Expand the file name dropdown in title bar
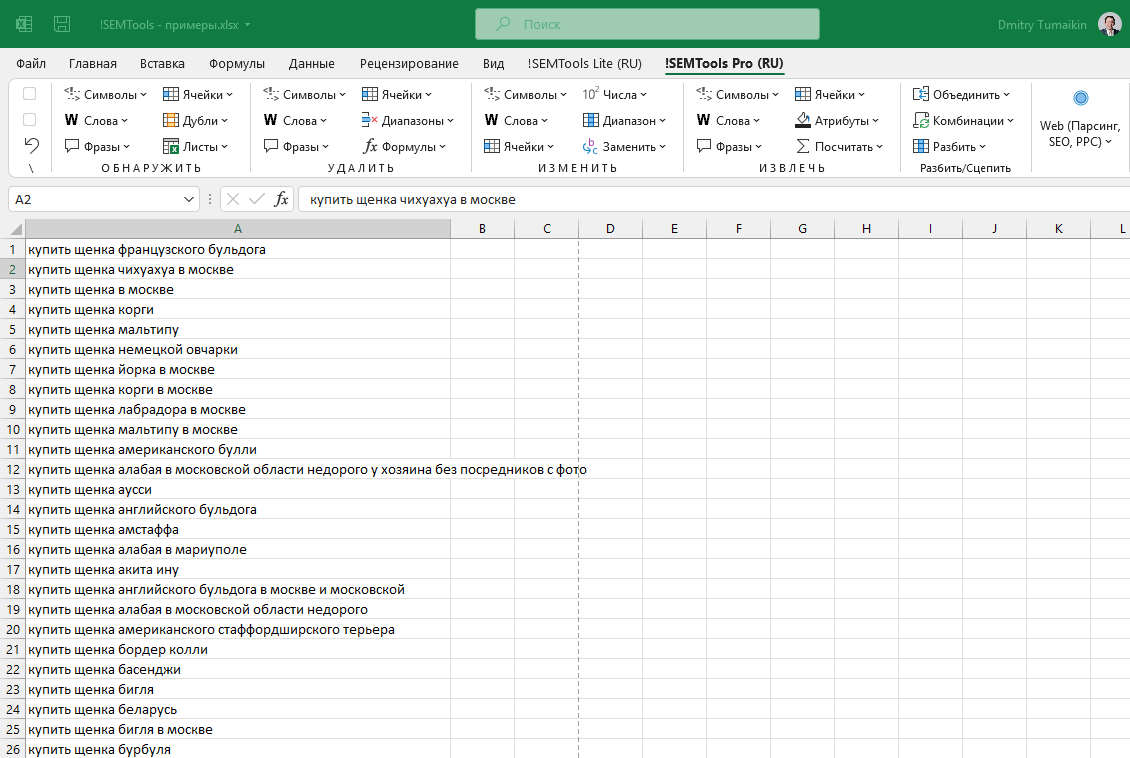This screenshot has width=1130, height=758. (247, 24)
